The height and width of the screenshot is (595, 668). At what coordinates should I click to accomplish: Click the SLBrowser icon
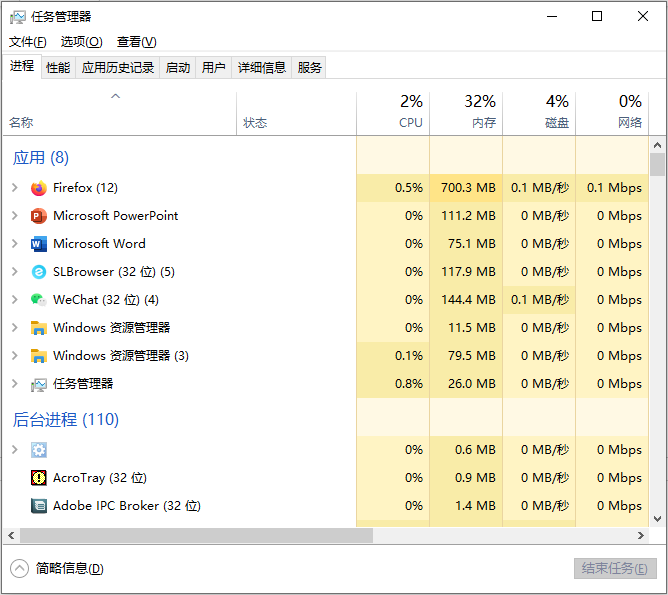[x=39, y=272]
